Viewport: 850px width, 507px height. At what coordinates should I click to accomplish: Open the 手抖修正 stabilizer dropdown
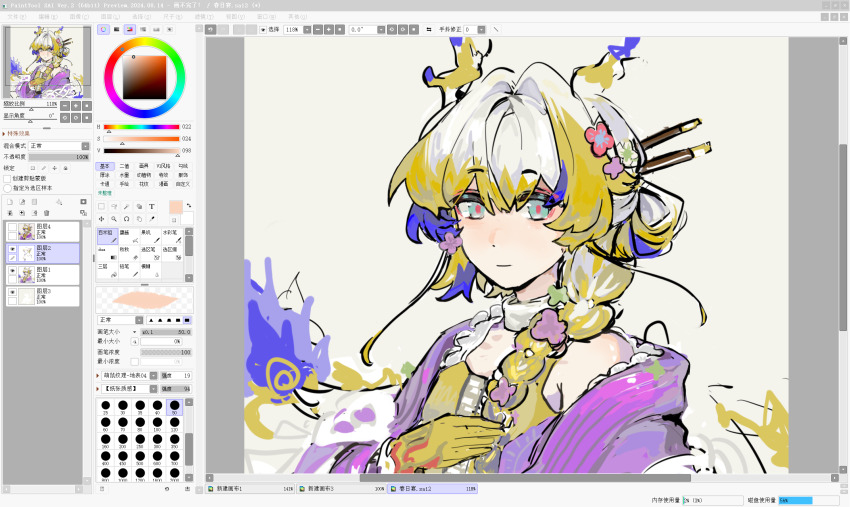481,29
